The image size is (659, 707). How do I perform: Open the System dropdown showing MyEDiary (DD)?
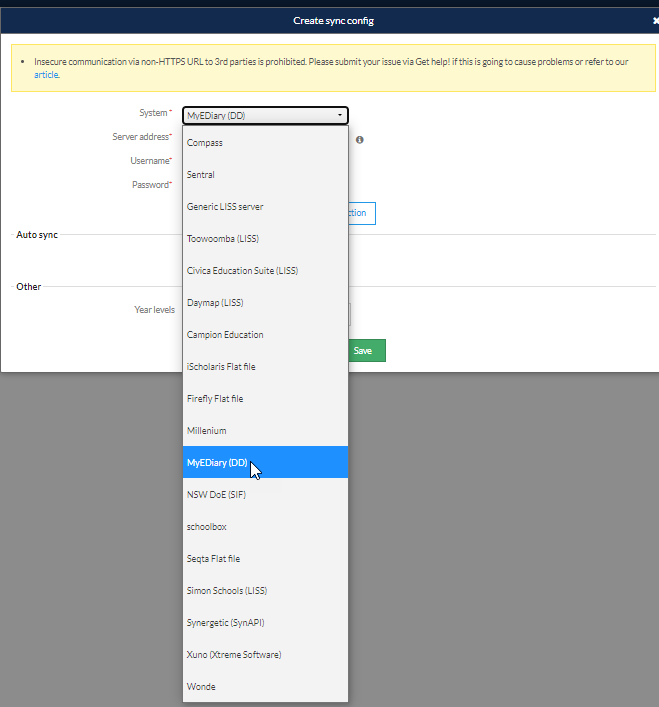265,115
